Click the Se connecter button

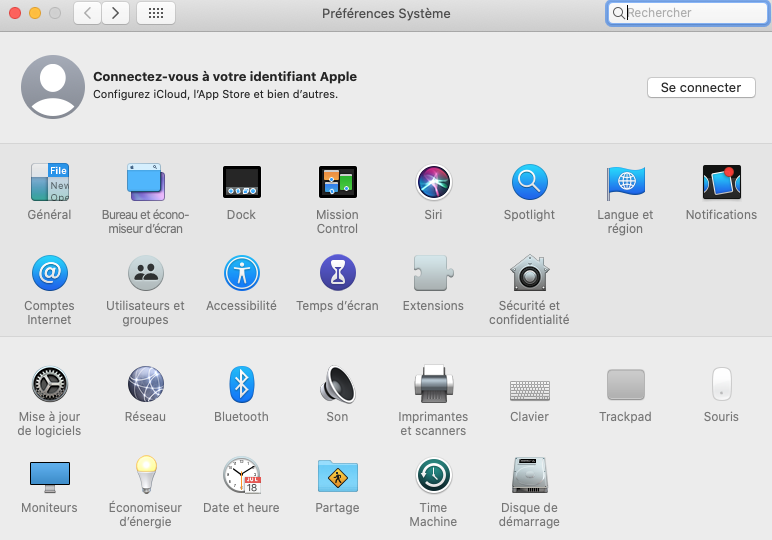point(701,88)
